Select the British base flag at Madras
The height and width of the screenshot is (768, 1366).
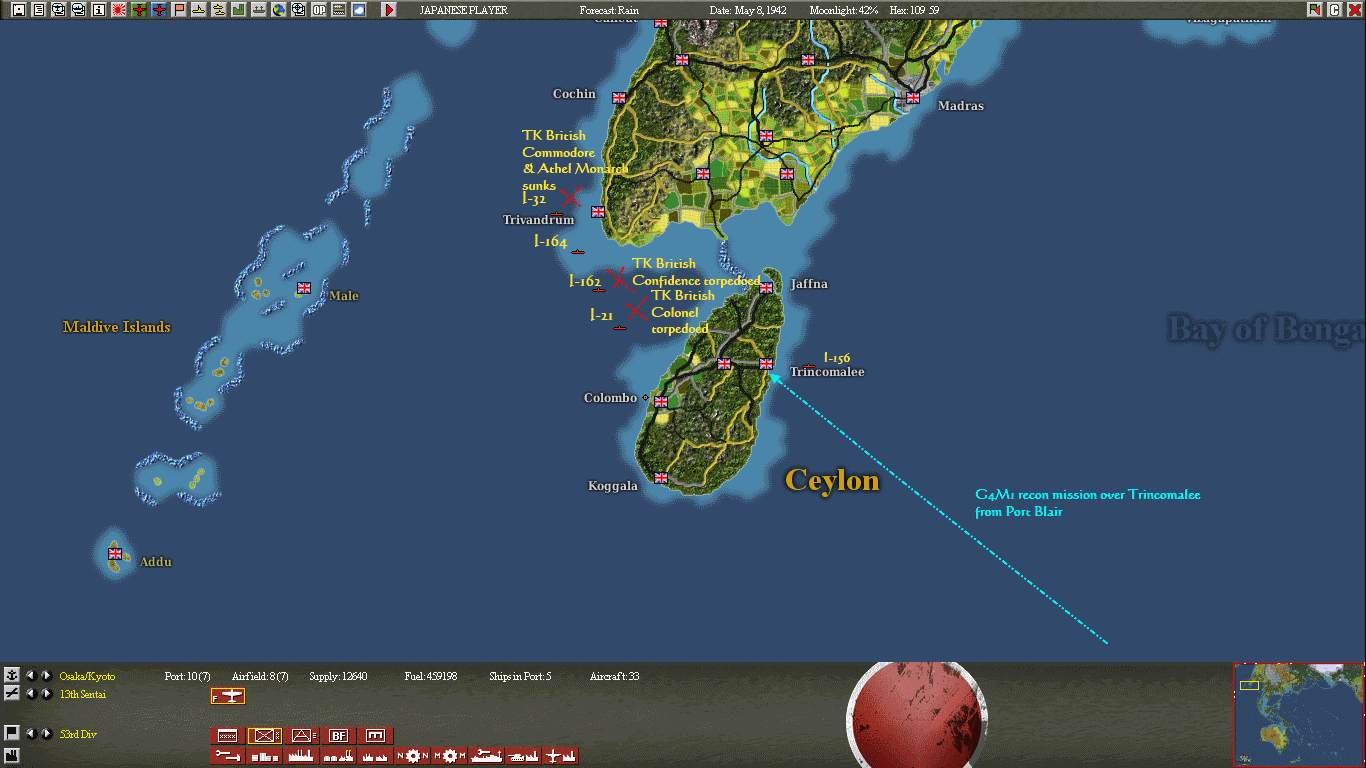coord(912,98)
